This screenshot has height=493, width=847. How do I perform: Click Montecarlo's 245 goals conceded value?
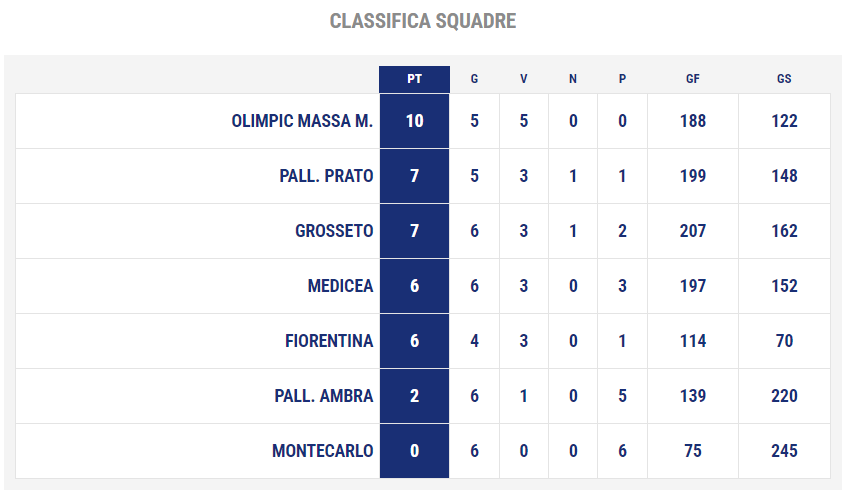point(784,451)
